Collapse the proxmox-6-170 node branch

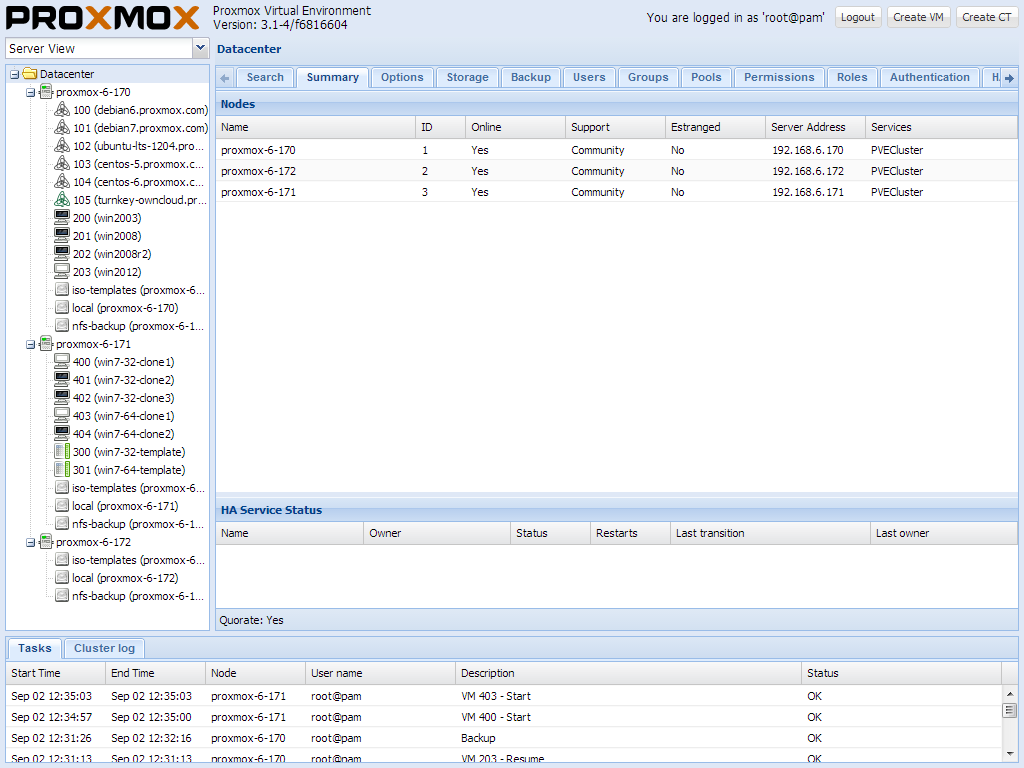[x=30, y=91]
